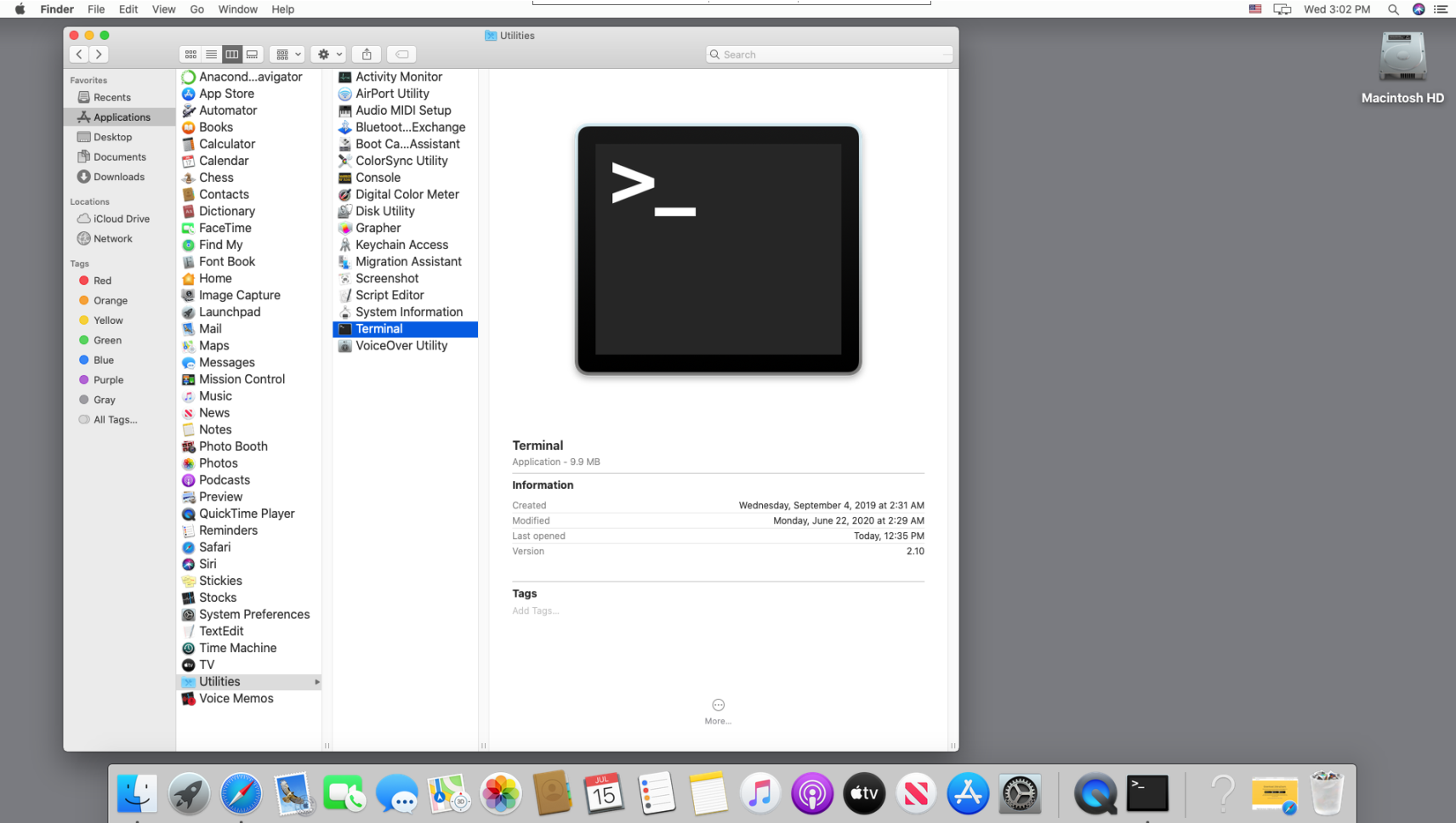Open the Help menu
This screenshot has height=823, width=1456.
pyautogui.click(x=283, y=9)
